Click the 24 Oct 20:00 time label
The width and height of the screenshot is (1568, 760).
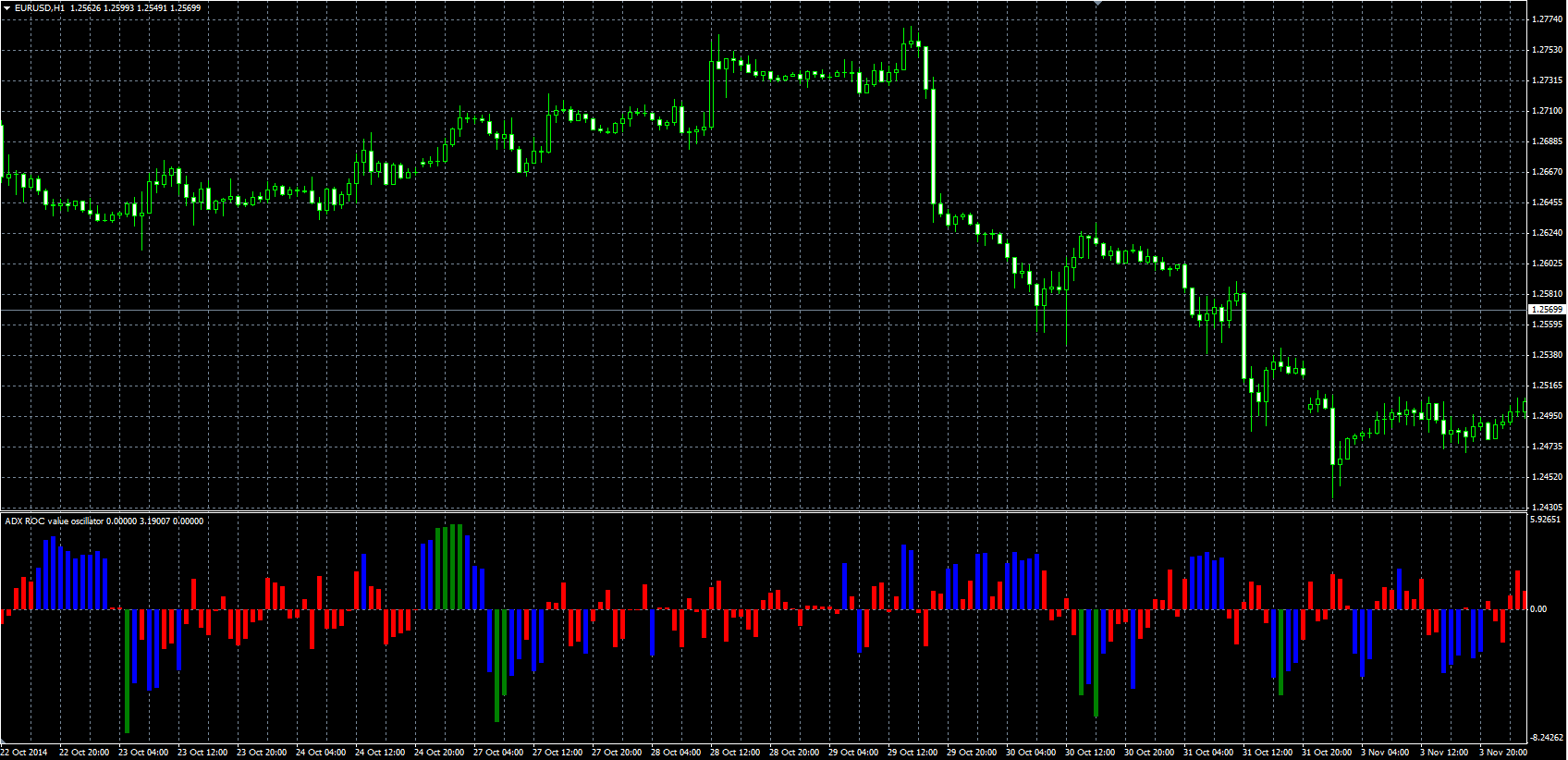click(439, 753)
